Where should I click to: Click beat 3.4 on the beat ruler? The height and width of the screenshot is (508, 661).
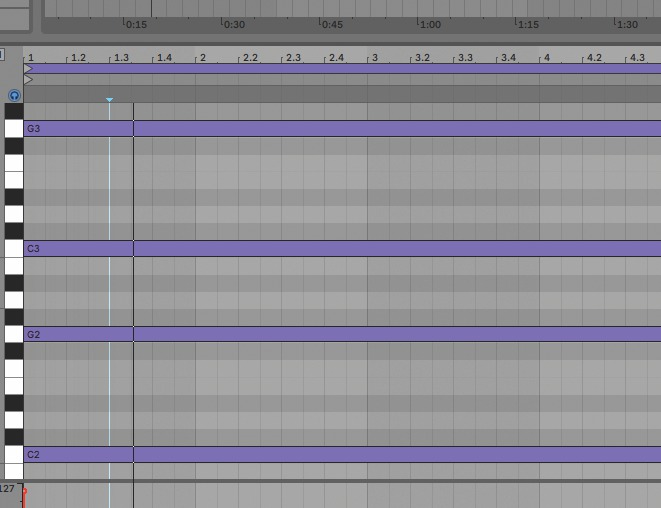click(508, 58)
